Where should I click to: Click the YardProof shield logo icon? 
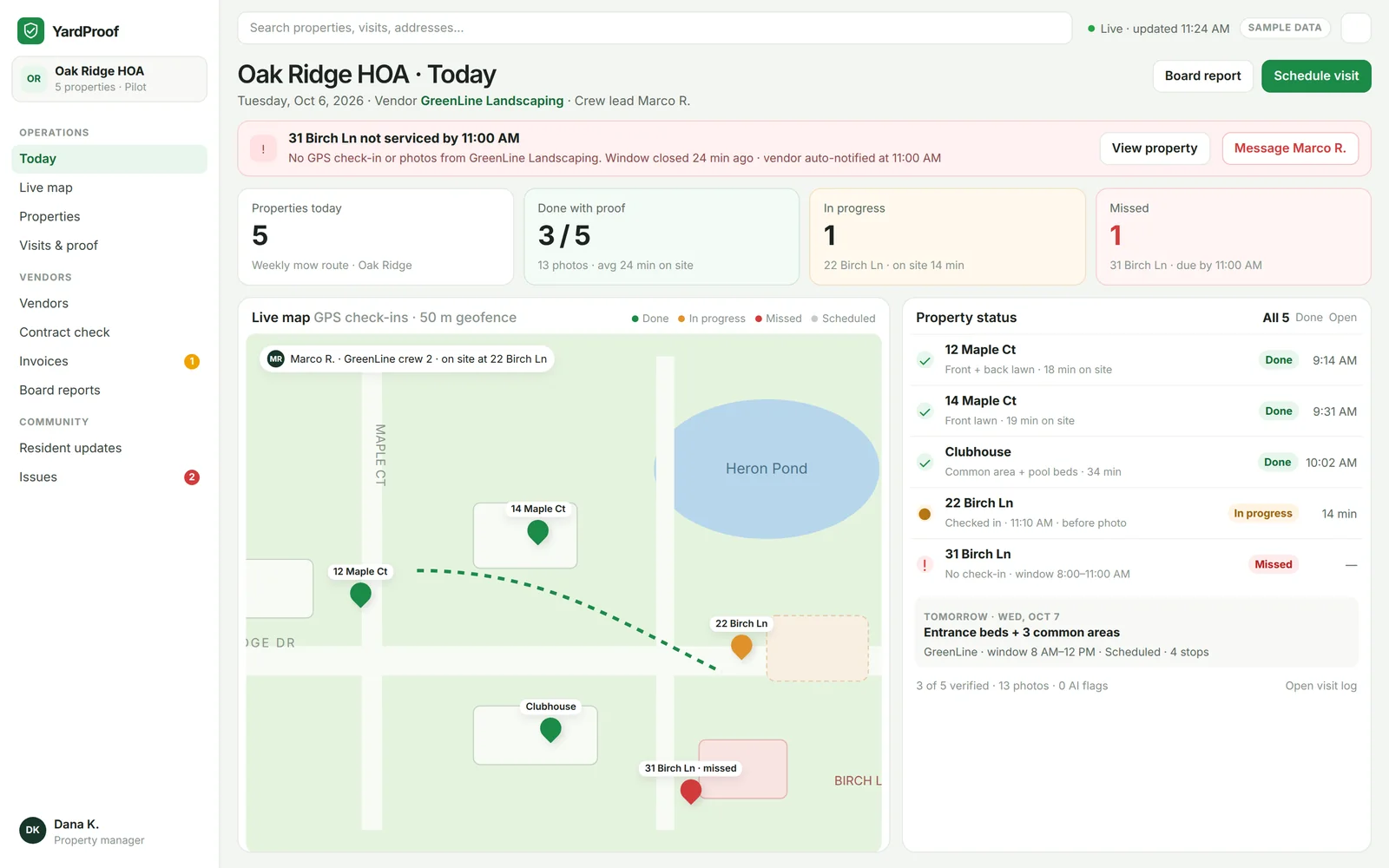31,31
